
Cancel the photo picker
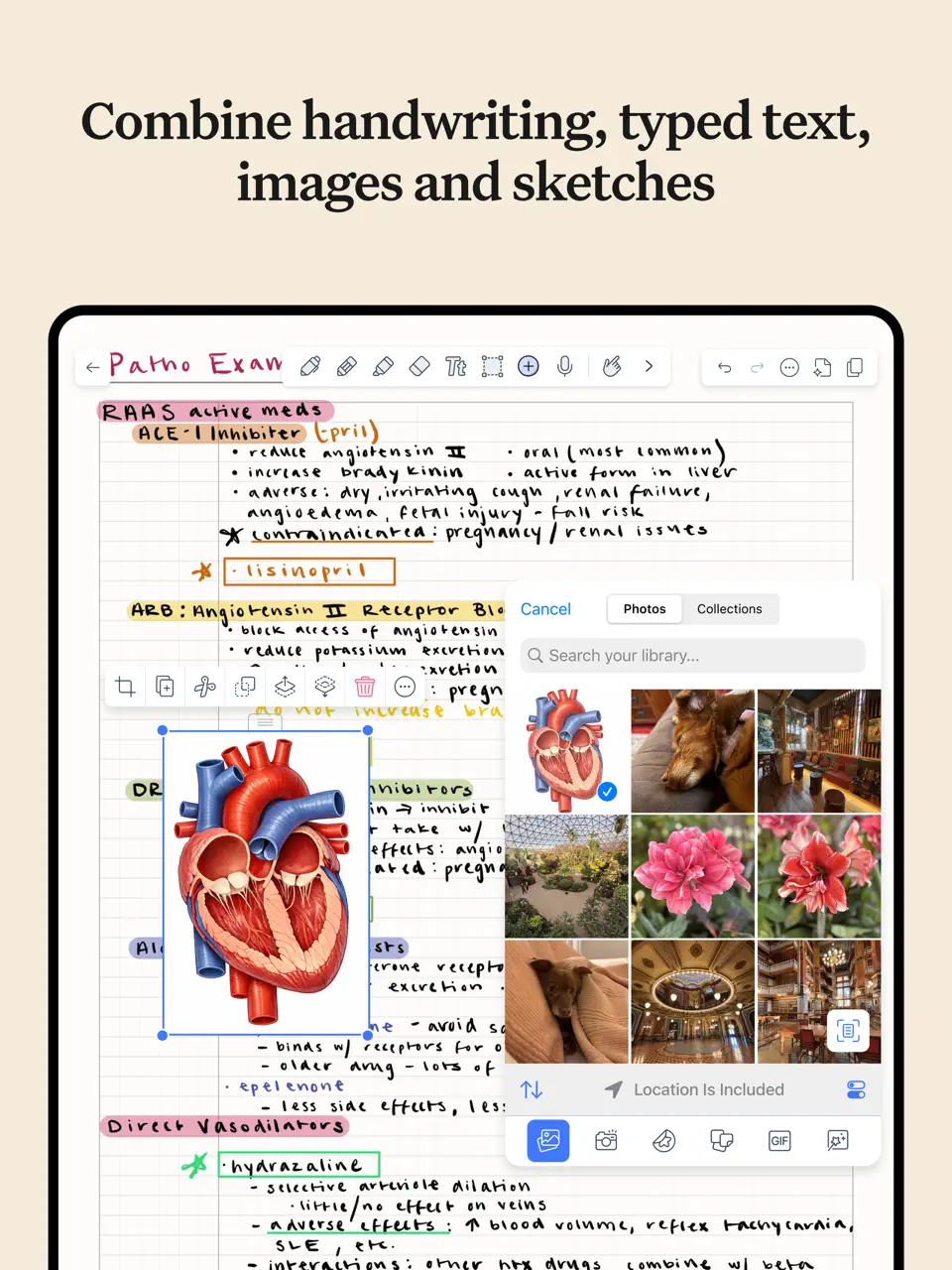coord(545,609)
